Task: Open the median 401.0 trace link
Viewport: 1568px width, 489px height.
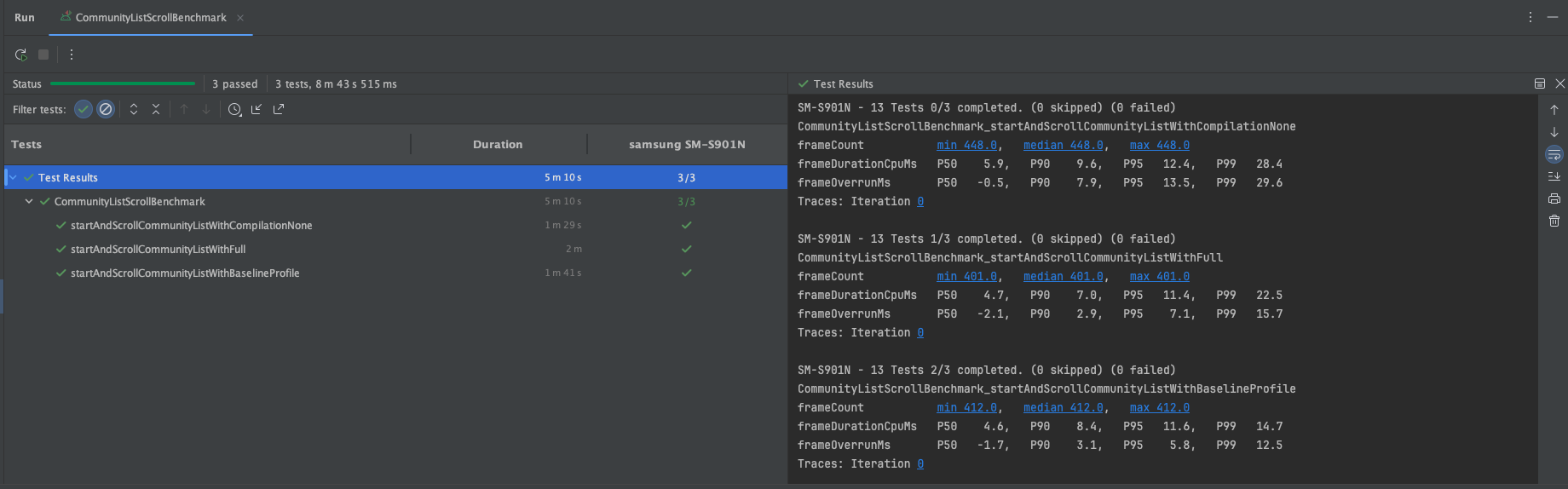Action: coord(1063,276)
